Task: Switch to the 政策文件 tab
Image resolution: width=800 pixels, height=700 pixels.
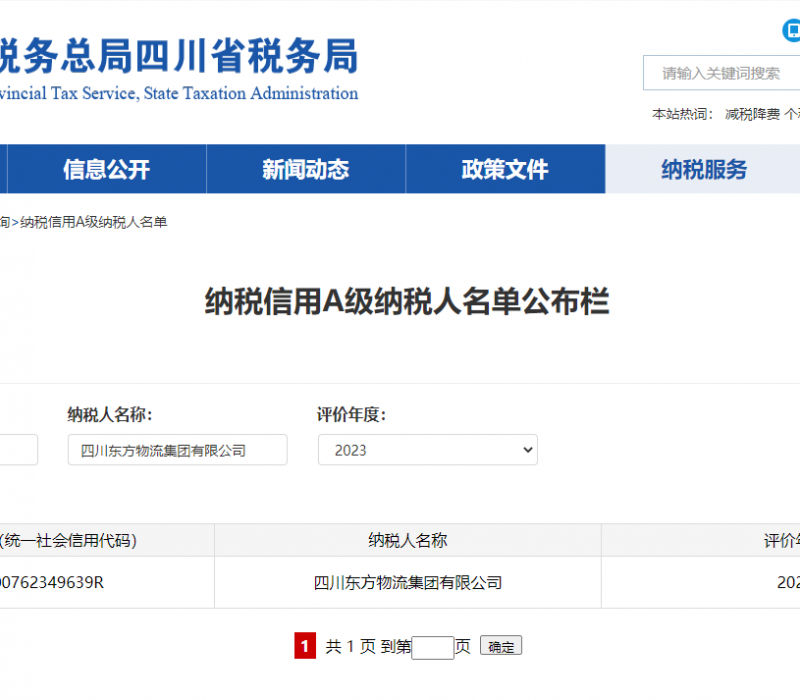Action: [505, 169]
